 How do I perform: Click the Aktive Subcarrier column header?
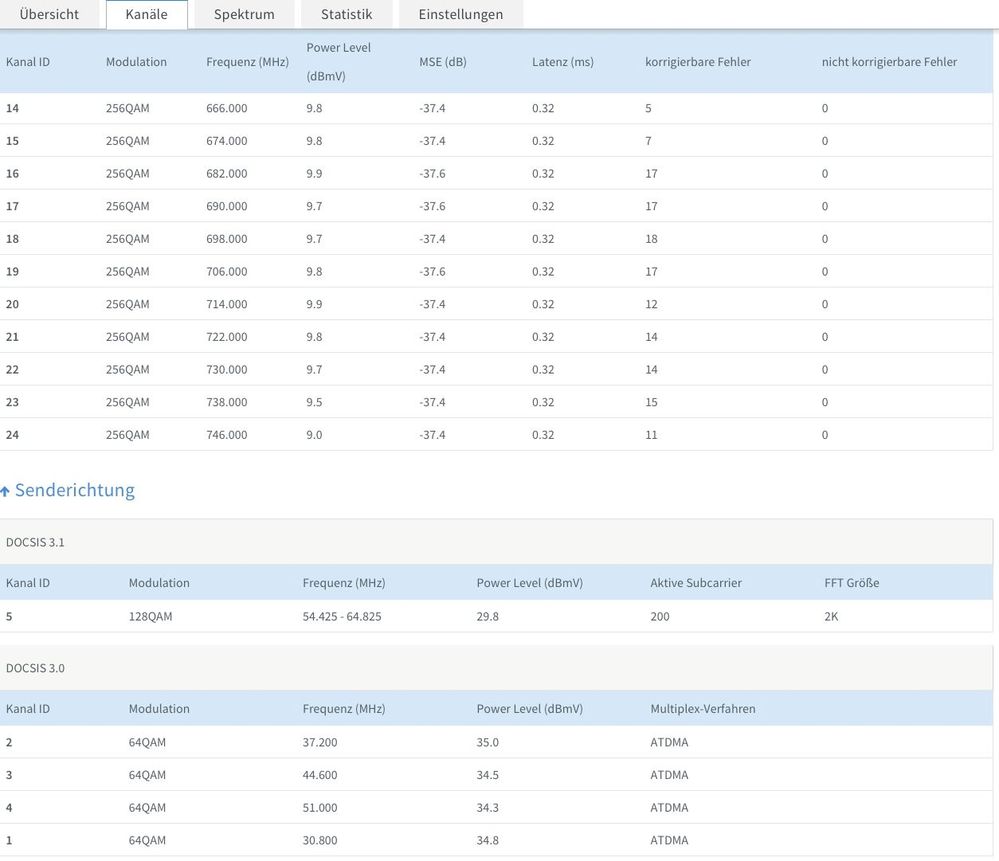click(695, 583)
